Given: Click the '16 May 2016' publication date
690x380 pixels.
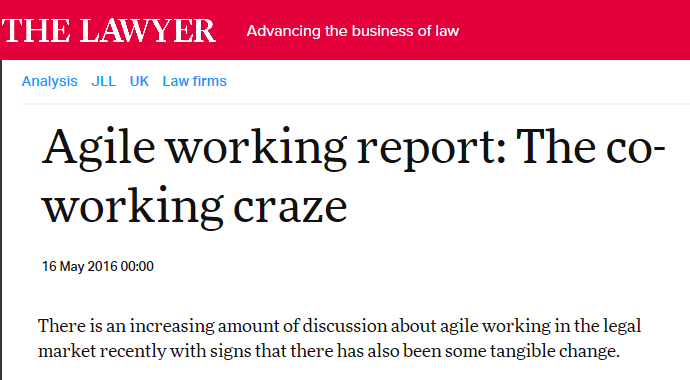Looking at the screenshot, I should point(80,267).
